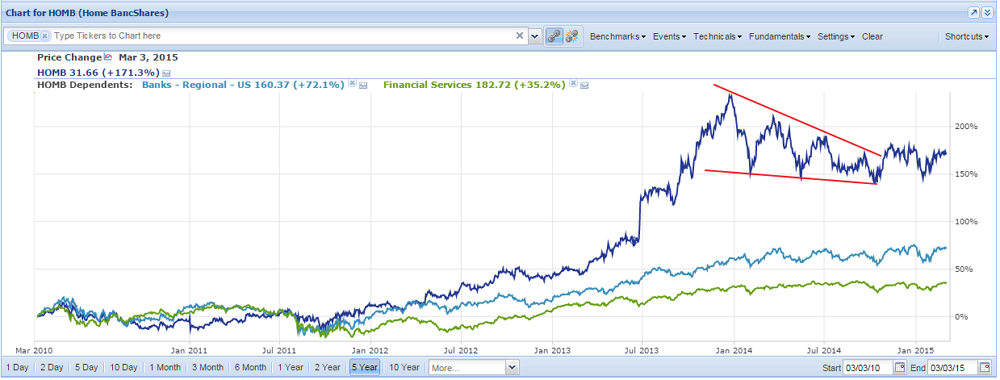Open the Settings menu
The height and width of the screenshot is (380, 1000).
pyautogui.click(x=836, y=36)
